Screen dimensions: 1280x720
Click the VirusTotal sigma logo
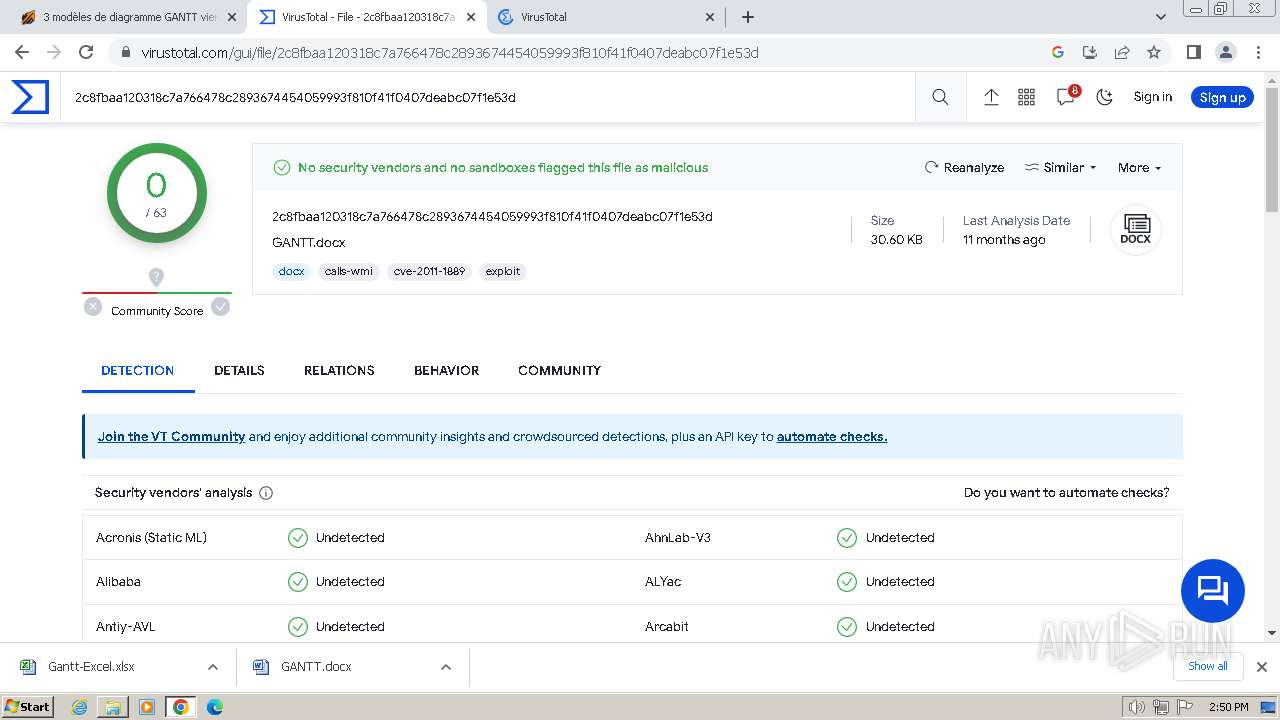[30, 97]
